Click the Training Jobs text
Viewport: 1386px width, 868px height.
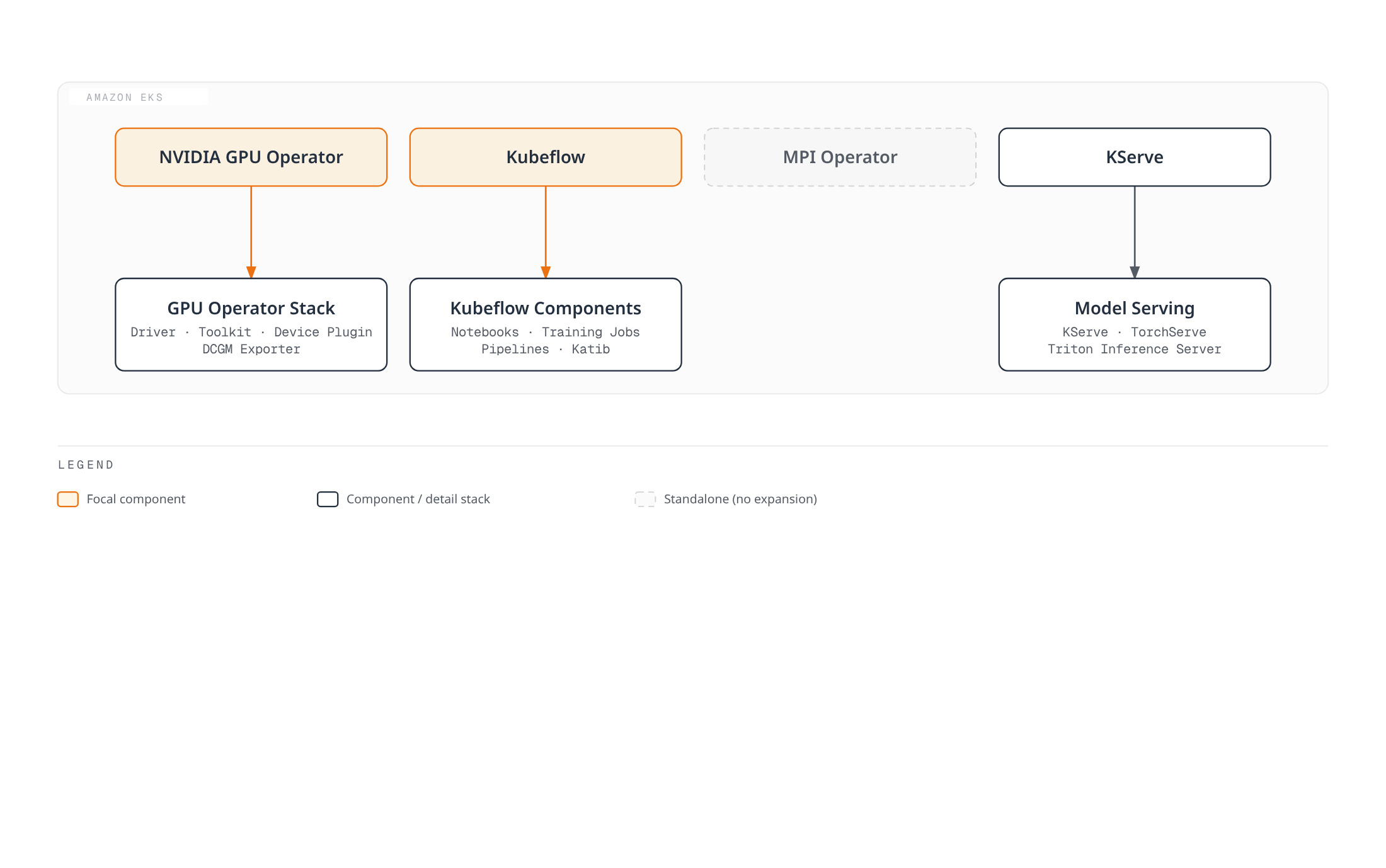591,332
